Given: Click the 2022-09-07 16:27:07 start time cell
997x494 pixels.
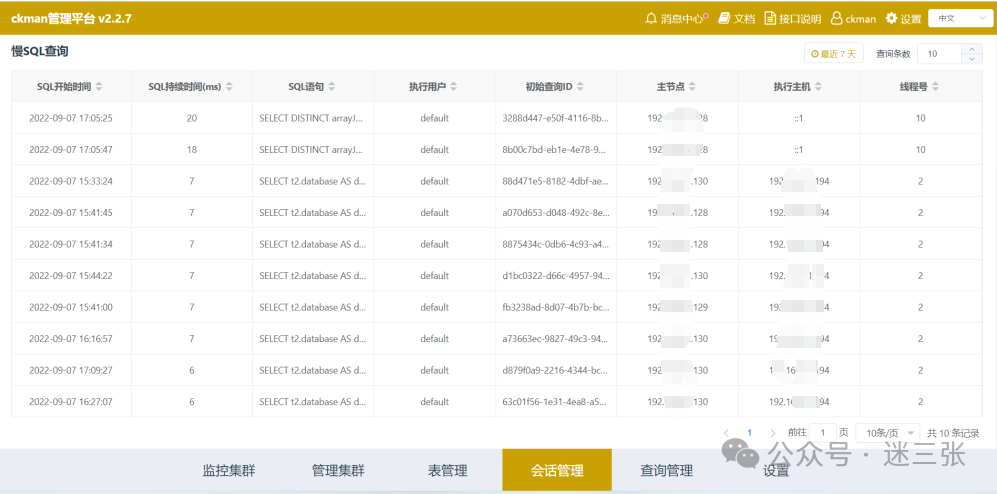Looking at the screenshot, I should [x=71, y=402].
